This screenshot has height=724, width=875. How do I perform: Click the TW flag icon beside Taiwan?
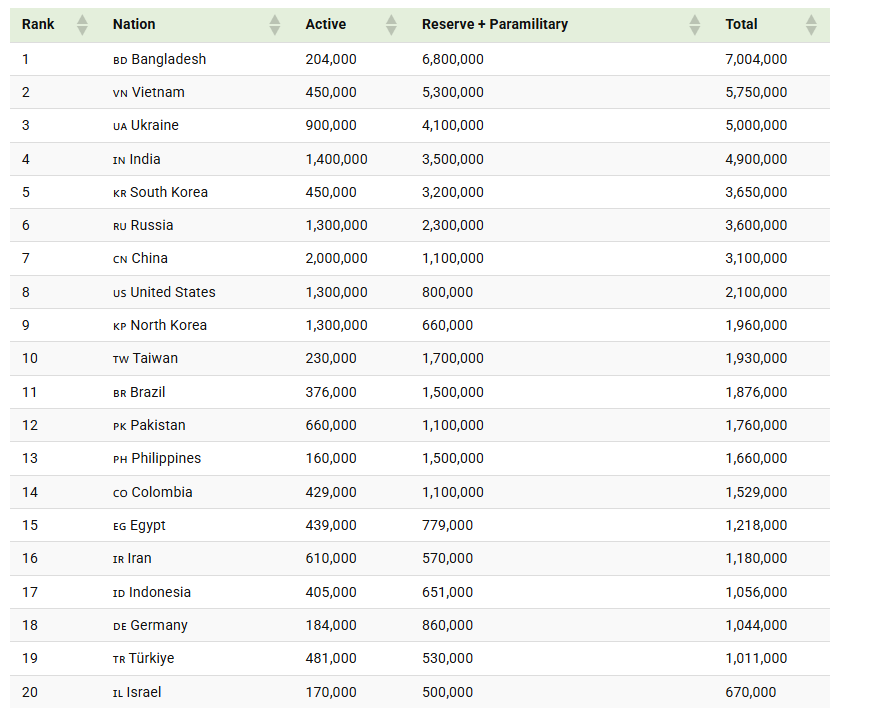pos(120,359)
